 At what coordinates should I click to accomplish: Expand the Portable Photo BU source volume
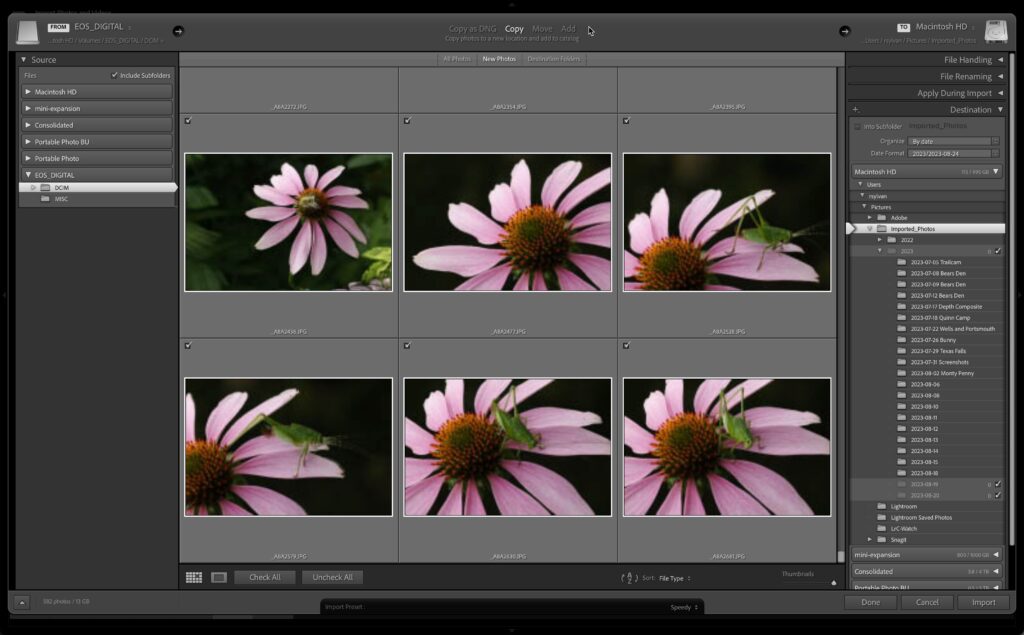click(x=28, y=142)
